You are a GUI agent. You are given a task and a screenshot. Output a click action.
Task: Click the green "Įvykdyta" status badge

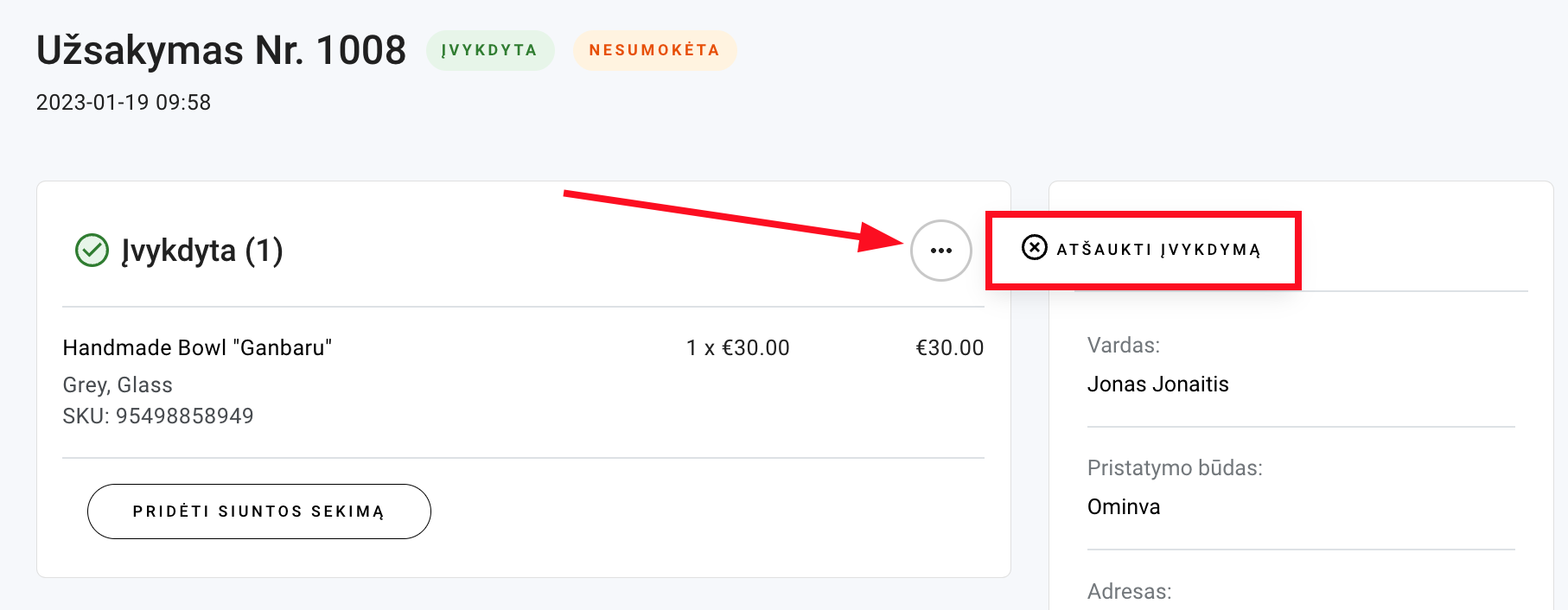pos(489,50)
